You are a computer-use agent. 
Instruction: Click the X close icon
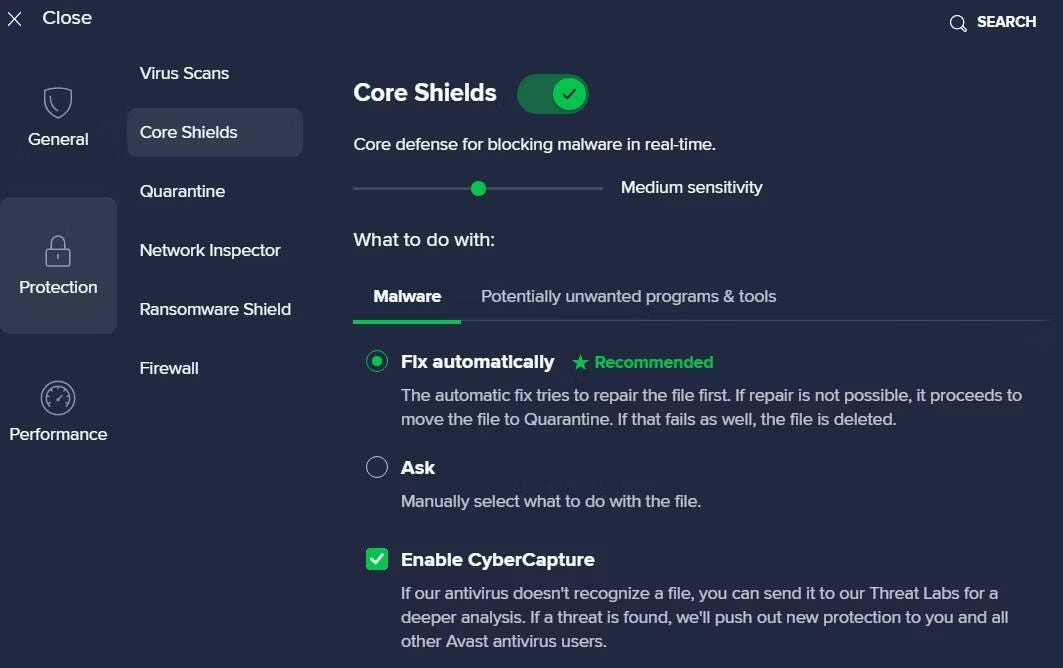pos(15,19)
